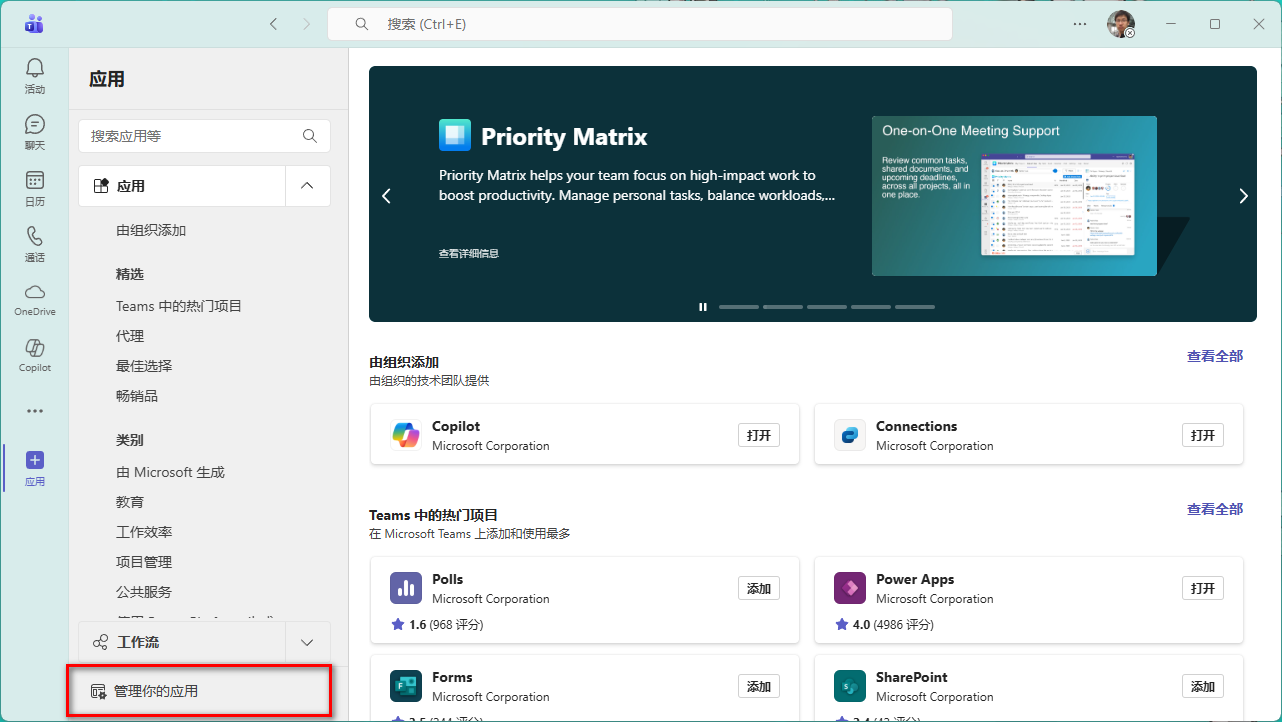Screen dimensions: 1282x722
Task: Select the 工作效率 category
Action: [x=144, y=532]
